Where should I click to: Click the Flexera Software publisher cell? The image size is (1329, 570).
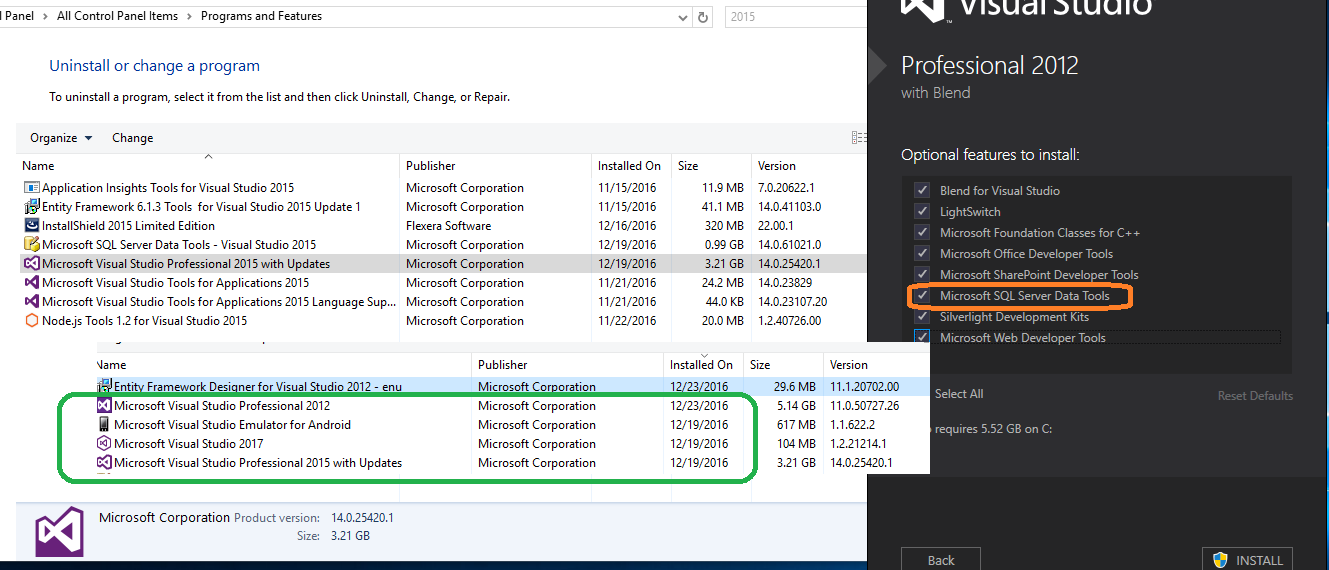(x=449, y=226)
